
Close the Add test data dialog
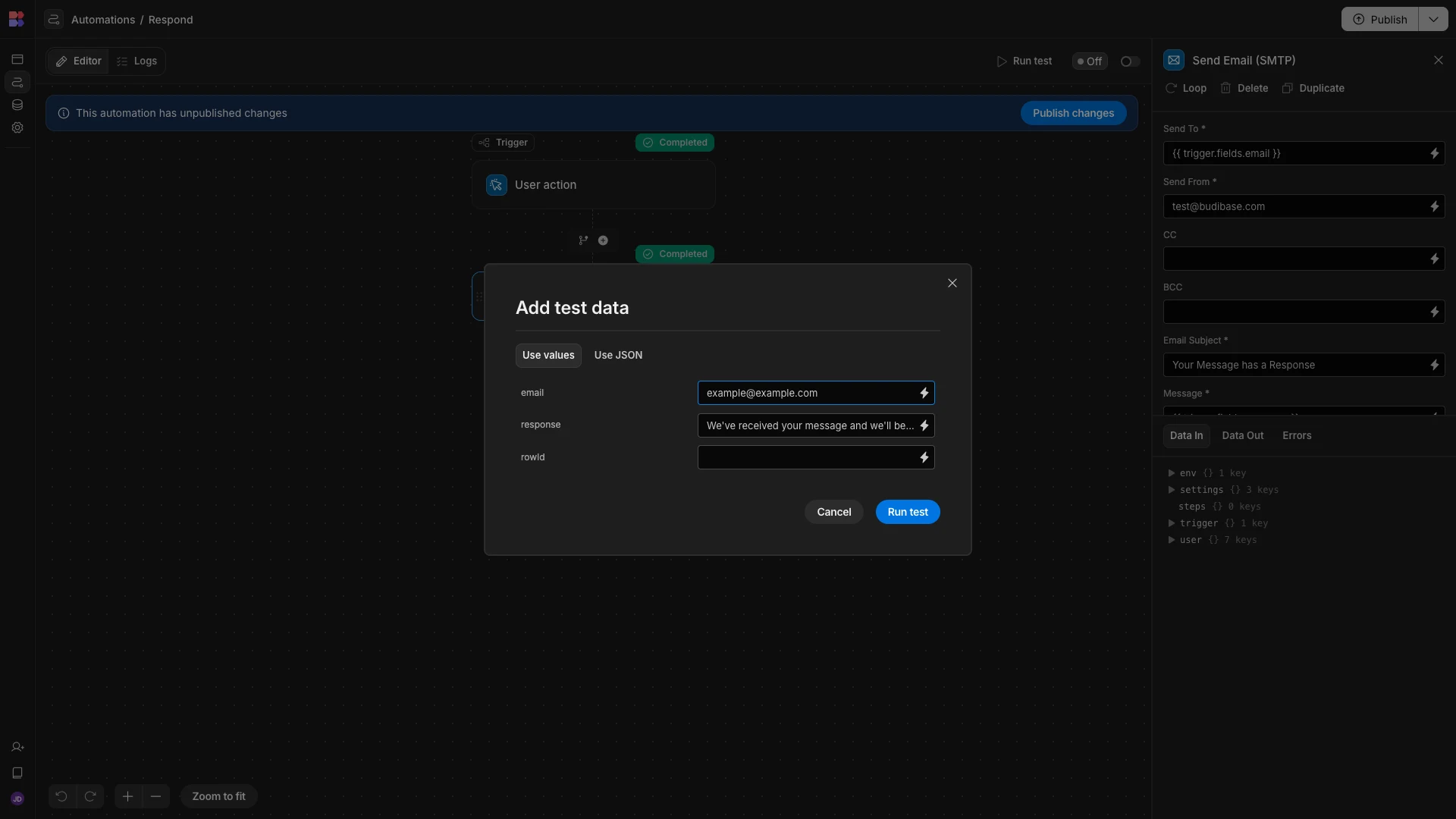click(x=952, y=283)
